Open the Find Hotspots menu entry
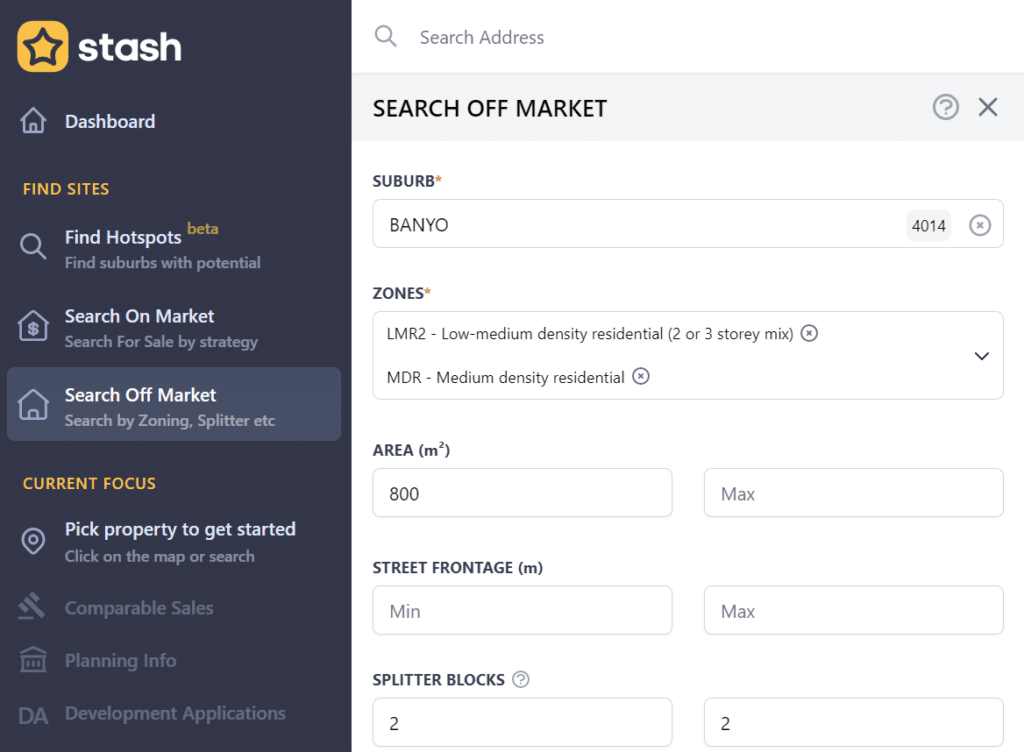1024x752 pixels. [140, 237]
